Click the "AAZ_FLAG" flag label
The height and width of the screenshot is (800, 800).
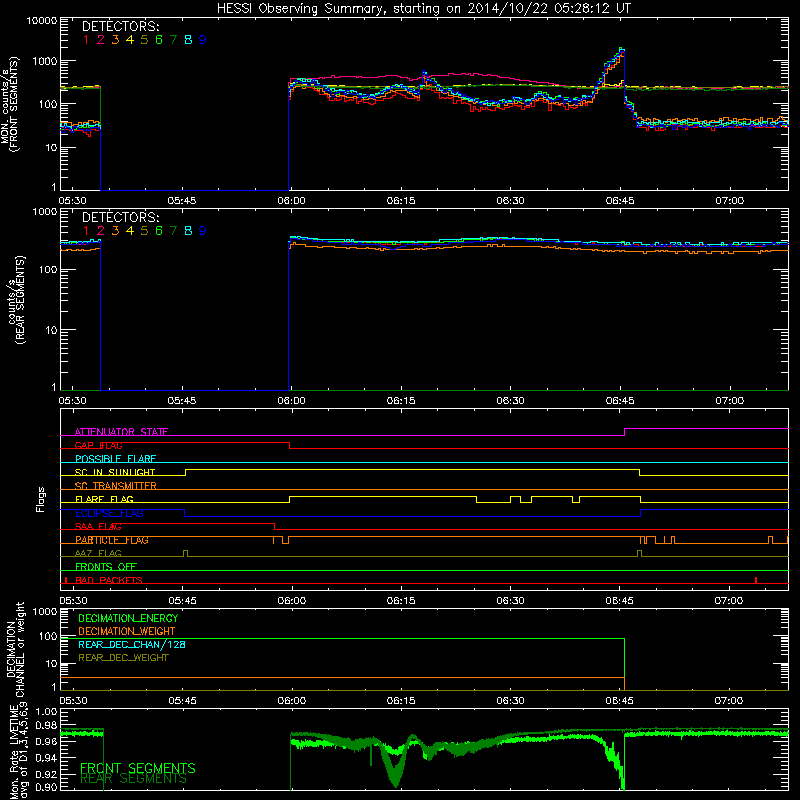(x=98, y=553)
